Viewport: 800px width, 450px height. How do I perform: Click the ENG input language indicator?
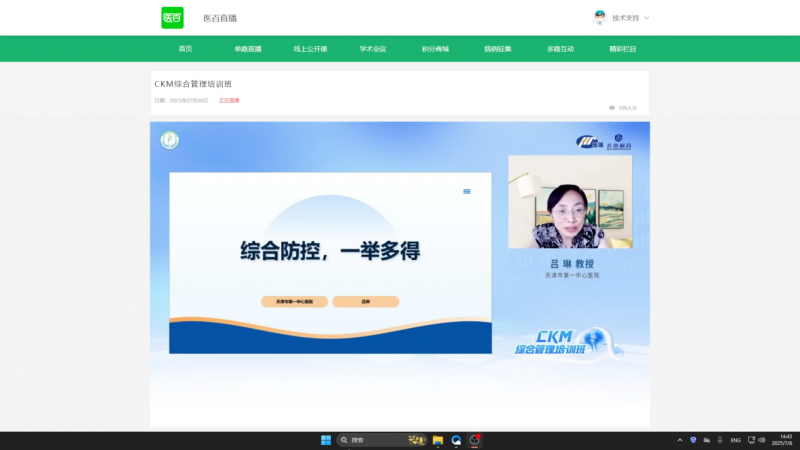(736, 440)
